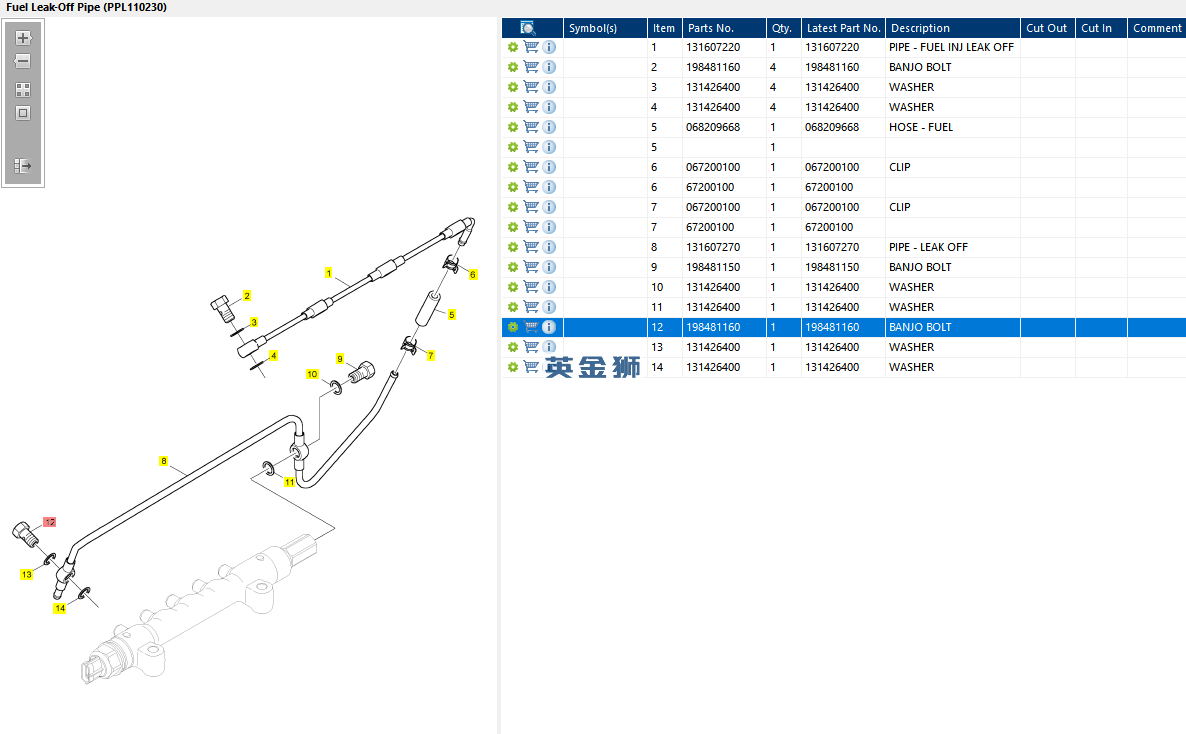Select callout 8 on the leak off pipe
1186x734 pixels.
click(x=163, y=461)
